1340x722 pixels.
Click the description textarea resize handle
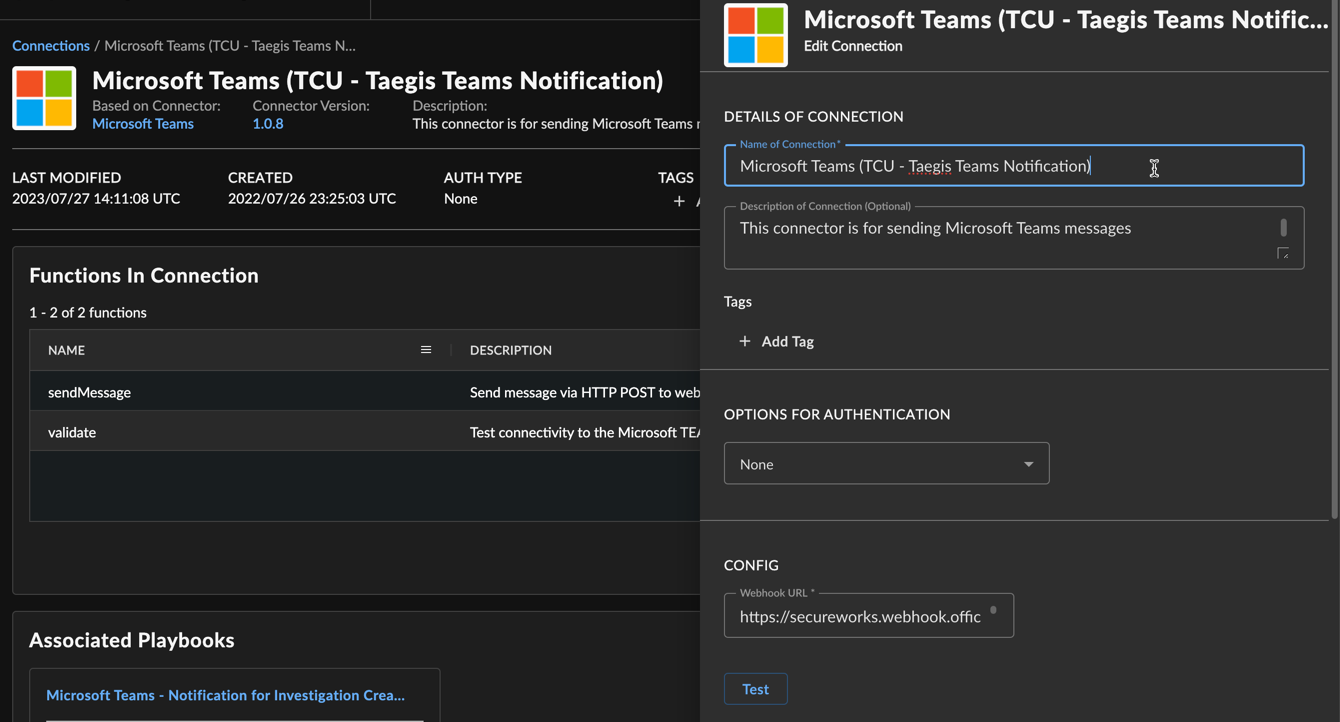tap(1283, 254)
